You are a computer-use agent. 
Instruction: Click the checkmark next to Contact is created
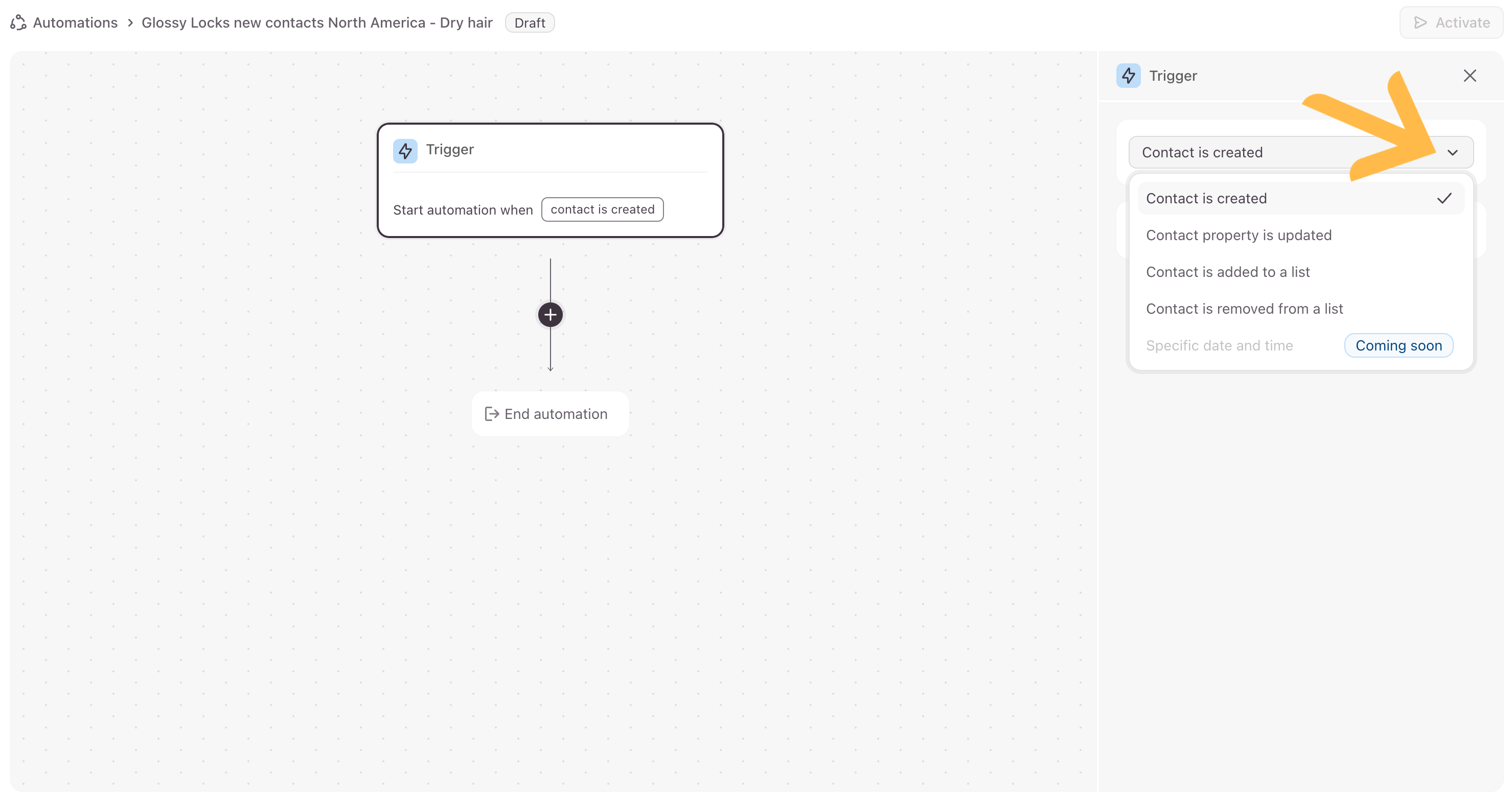(1444, 198)
